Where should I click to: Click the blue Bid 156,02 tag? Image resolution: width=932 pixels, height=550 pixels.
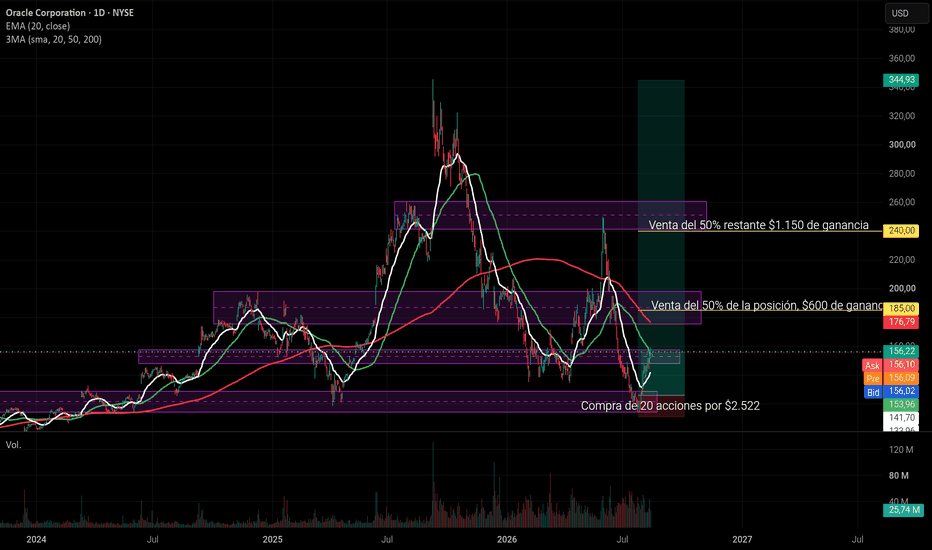pos(890,391)
